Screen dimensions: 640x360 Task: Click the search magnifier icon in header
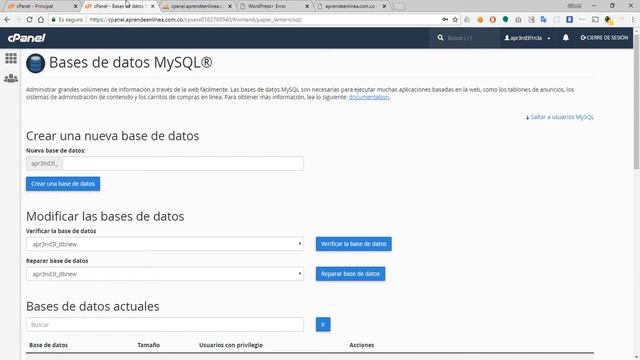click(x=440, y=38)
